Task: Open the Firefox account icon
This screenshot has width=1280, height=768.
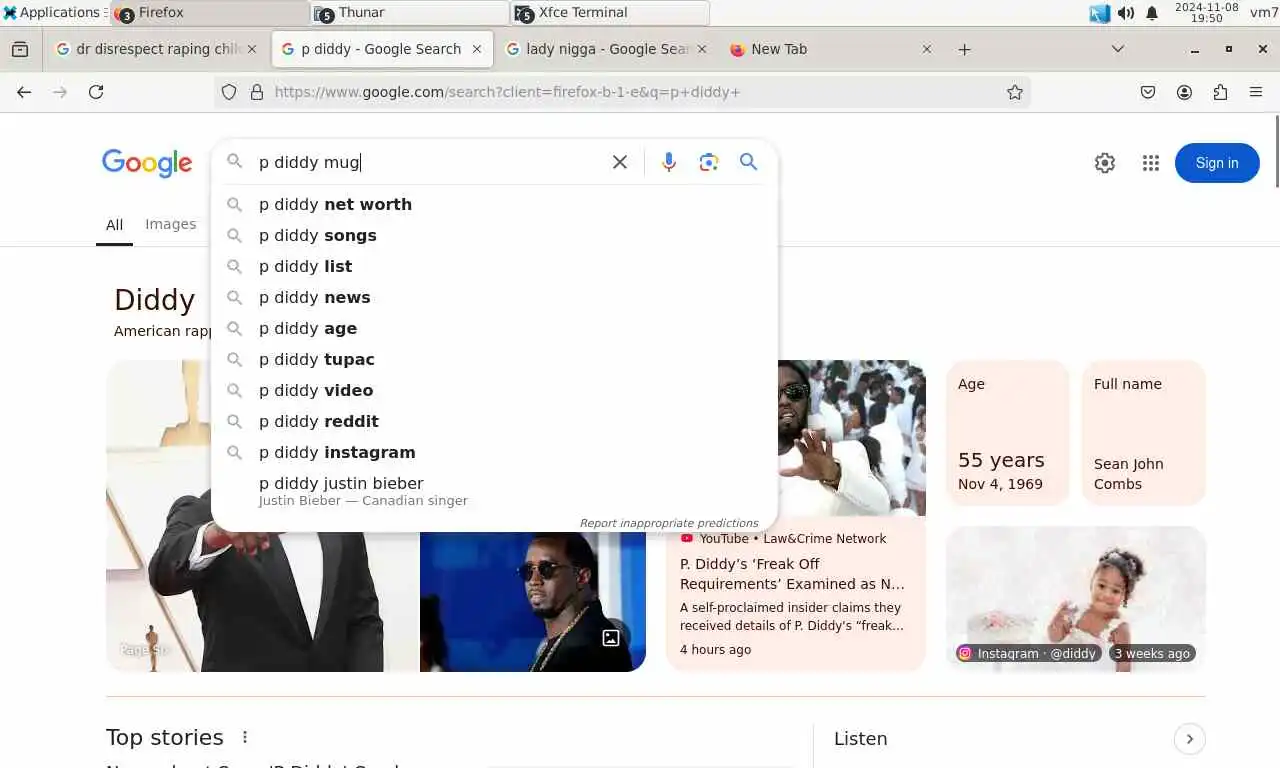Action: pyautogui.click(x=1184, y=92)
